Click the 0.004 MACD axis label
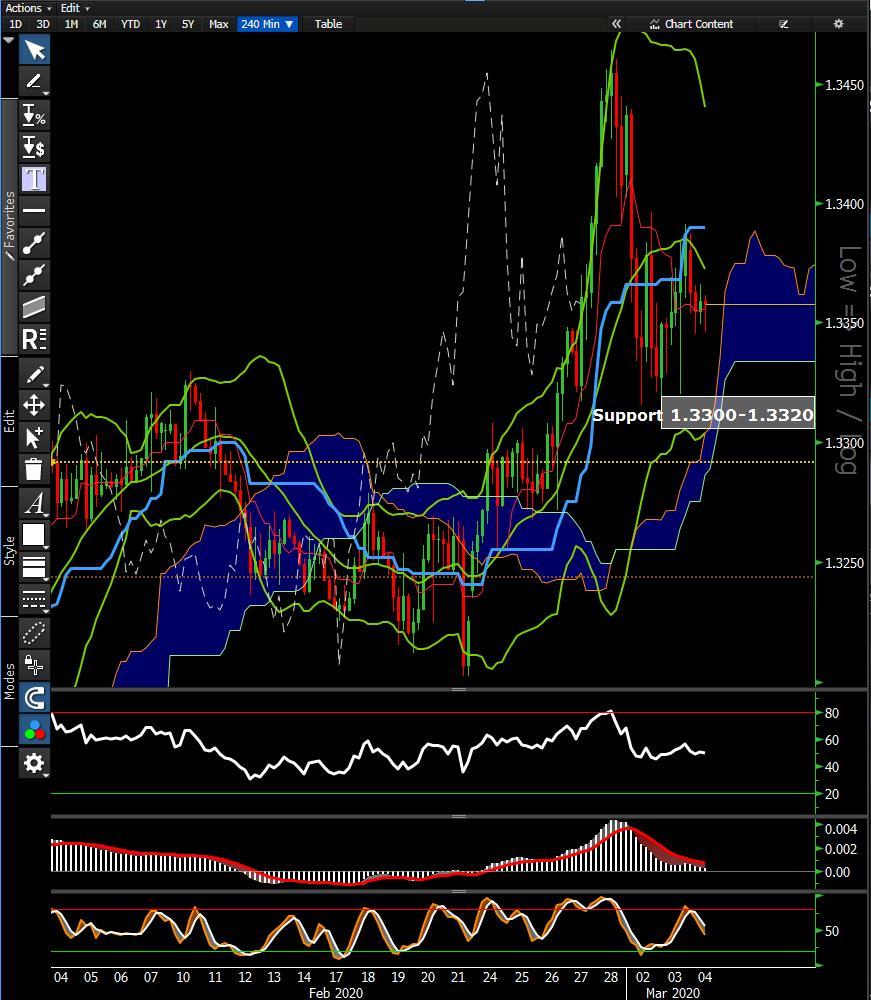This screenshot has width=871, height=1000. pyautogui.click(x=840, y=830)
